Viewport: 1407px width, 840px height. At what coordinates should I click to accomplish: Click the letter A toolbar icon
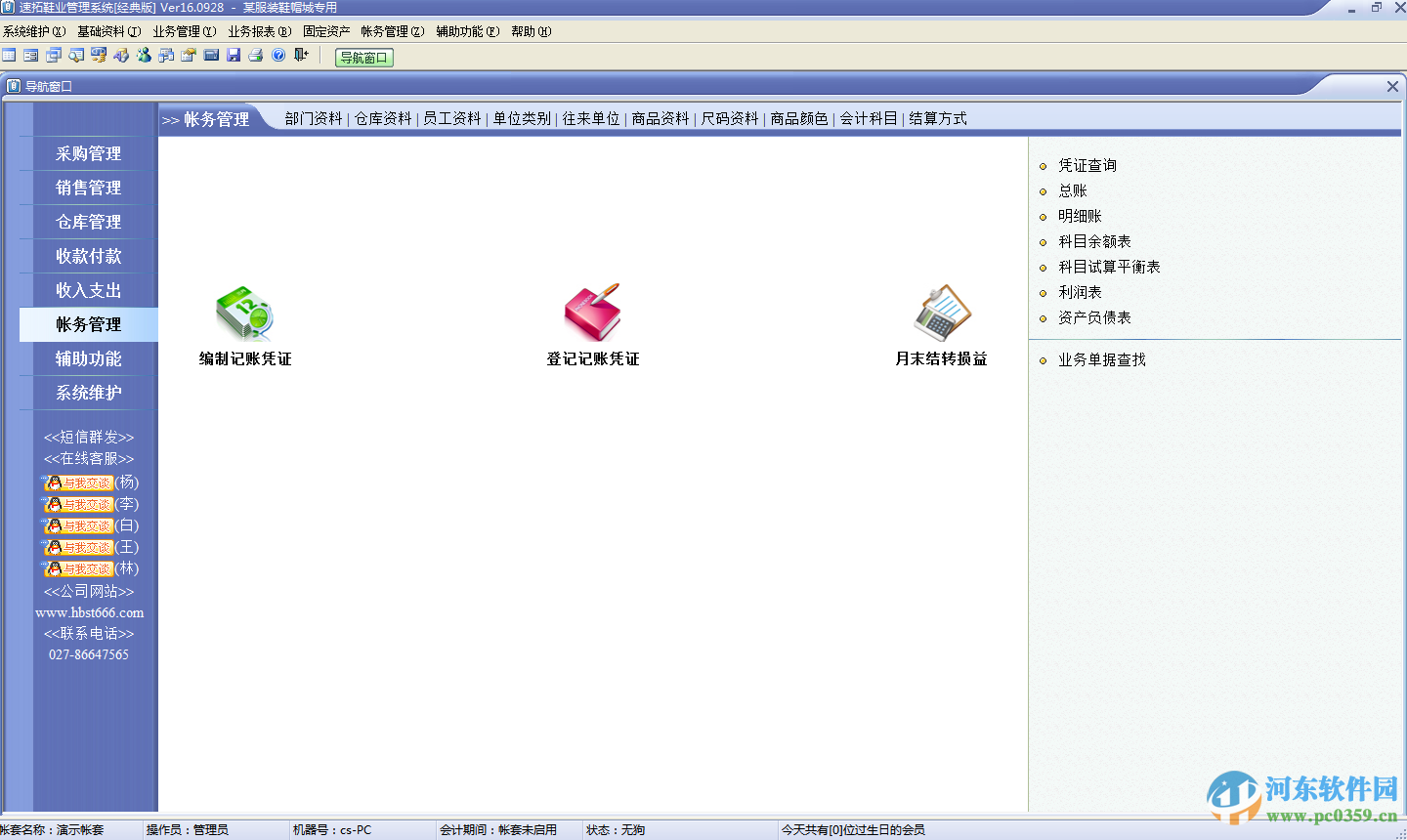point(121,56)
